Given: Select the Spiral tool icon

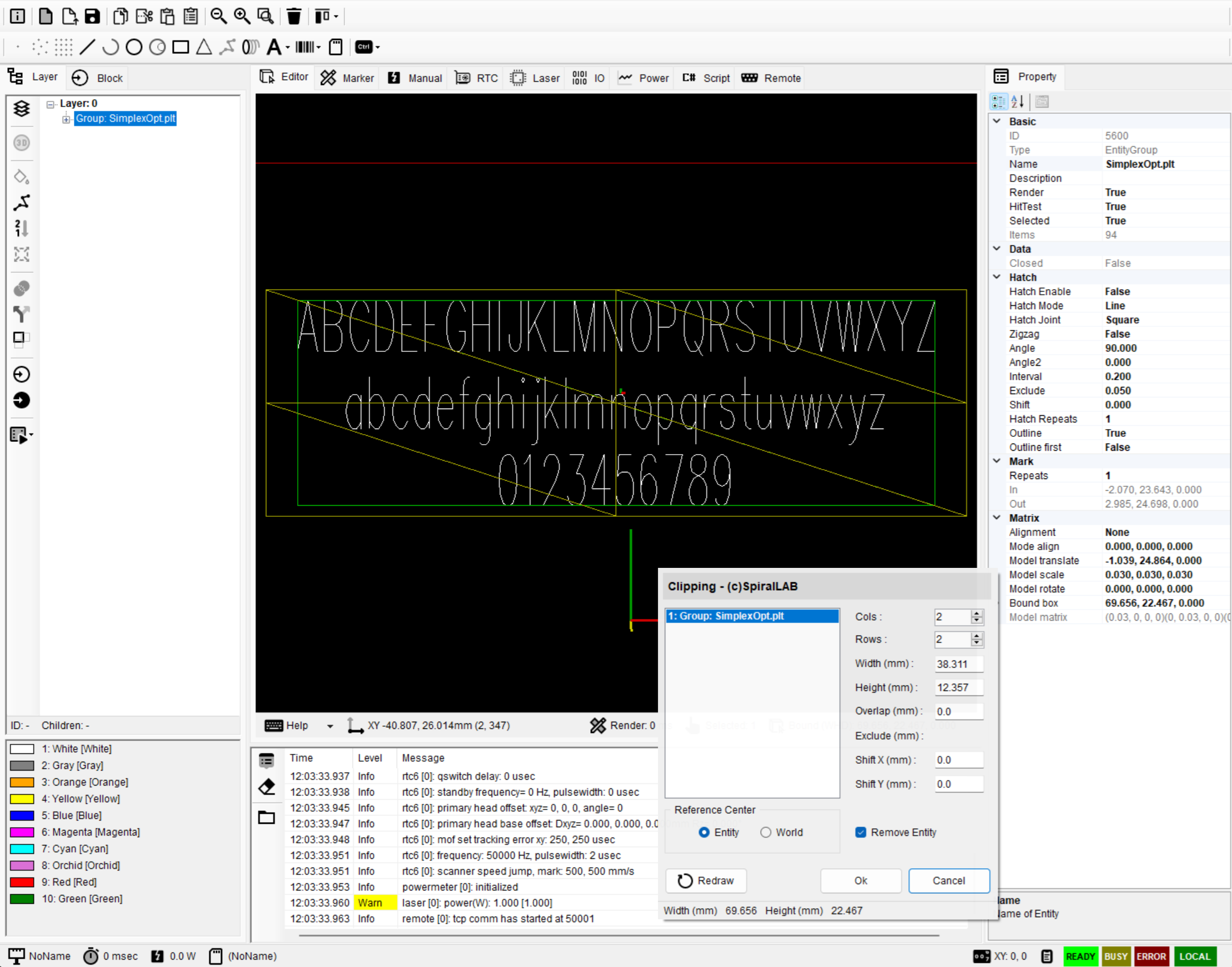Looking at the screenshot, I should coord(250,47).
